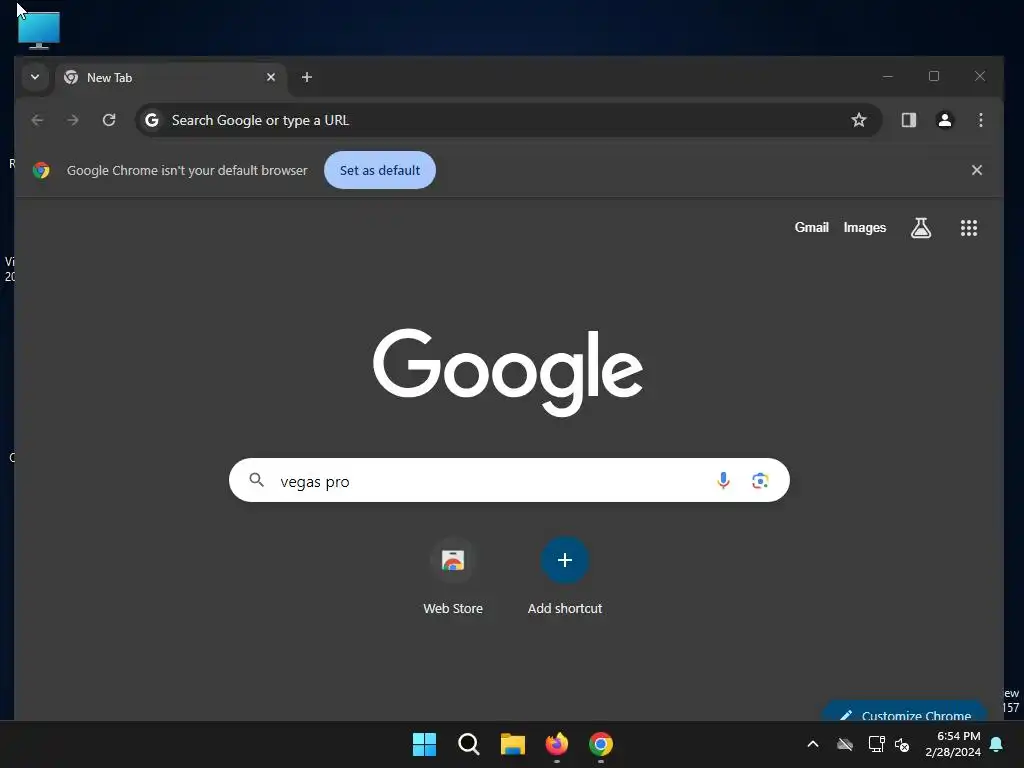This screenshot has width=1024, height=768.
Task: Open Windows taskbar search
Action: click(x=468, y=744)
